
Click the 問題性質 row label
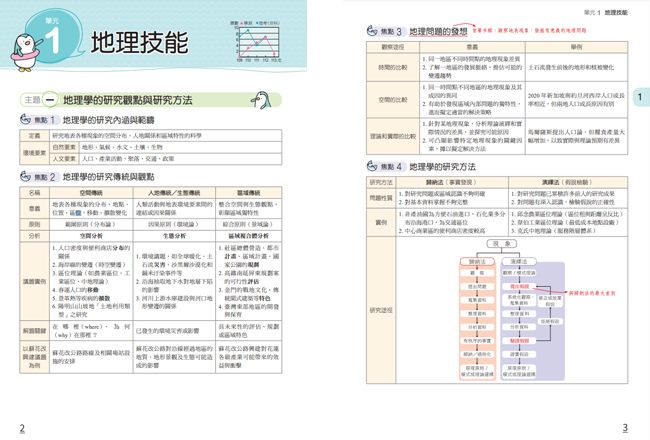pyautogui.click(x=381, y=198)
